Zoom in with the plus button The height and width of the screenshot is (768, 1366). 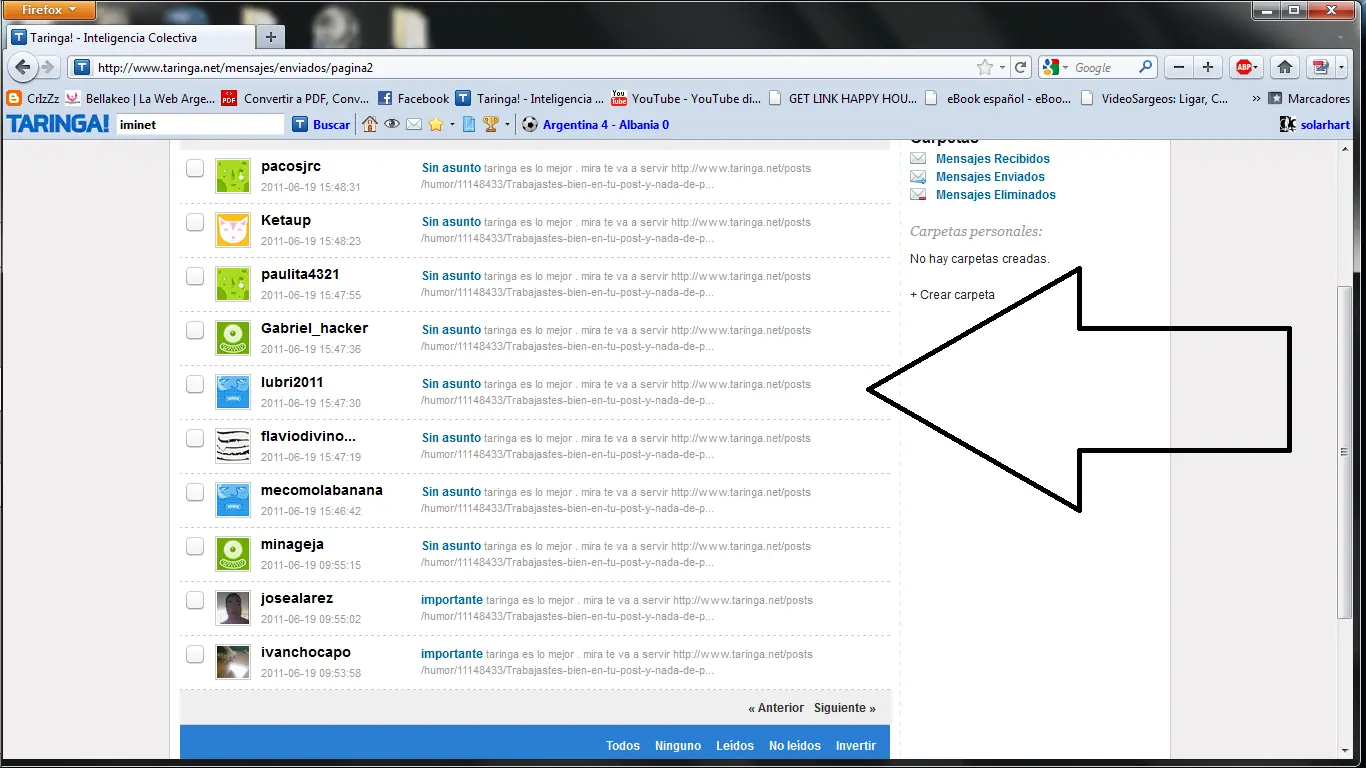1208,67
